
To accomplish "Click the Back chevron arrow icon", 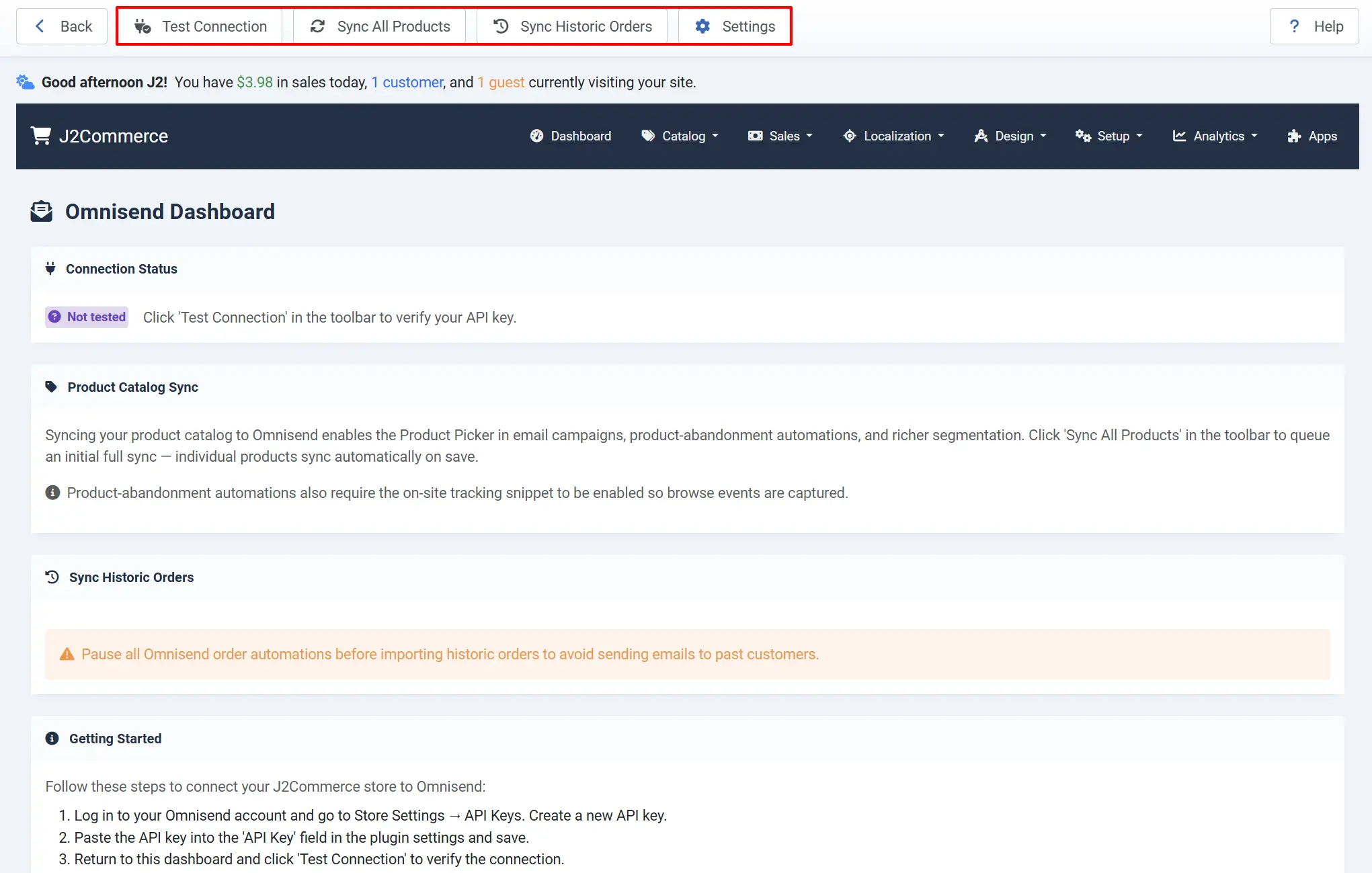I will [40, 26].
